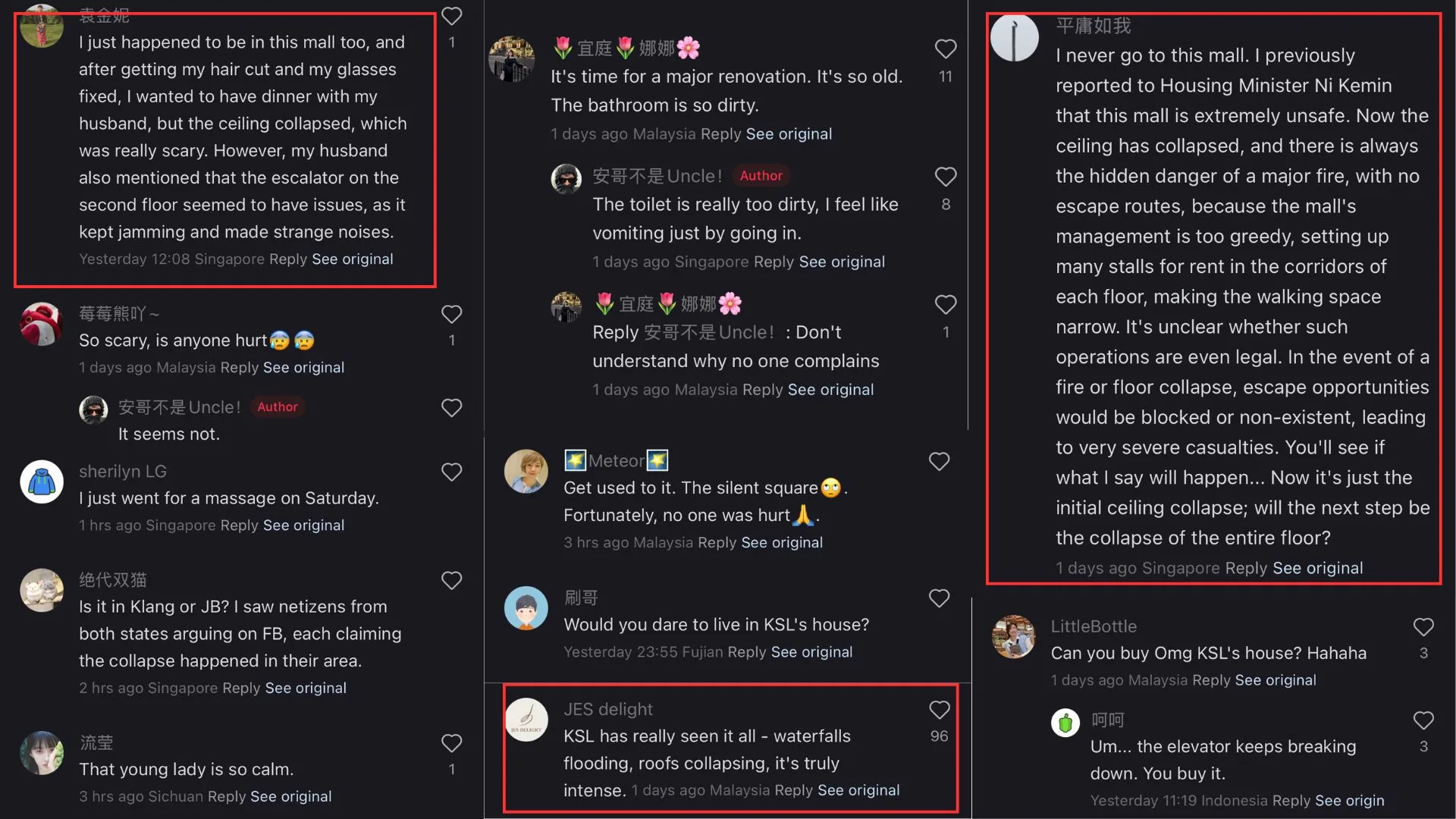Like the "That young lady is so calm" comment
Viewport: 1456px width, 819px height.
tap(451, 743)
